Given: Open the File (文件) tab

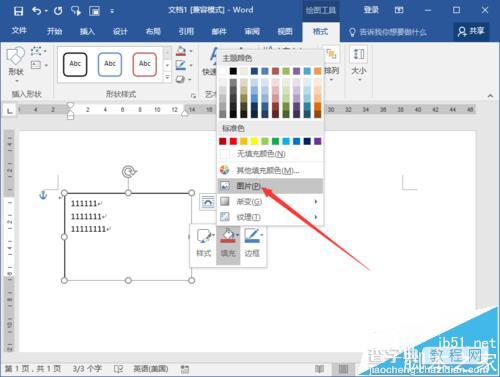Looking at the screenshot, I should 19,31.
